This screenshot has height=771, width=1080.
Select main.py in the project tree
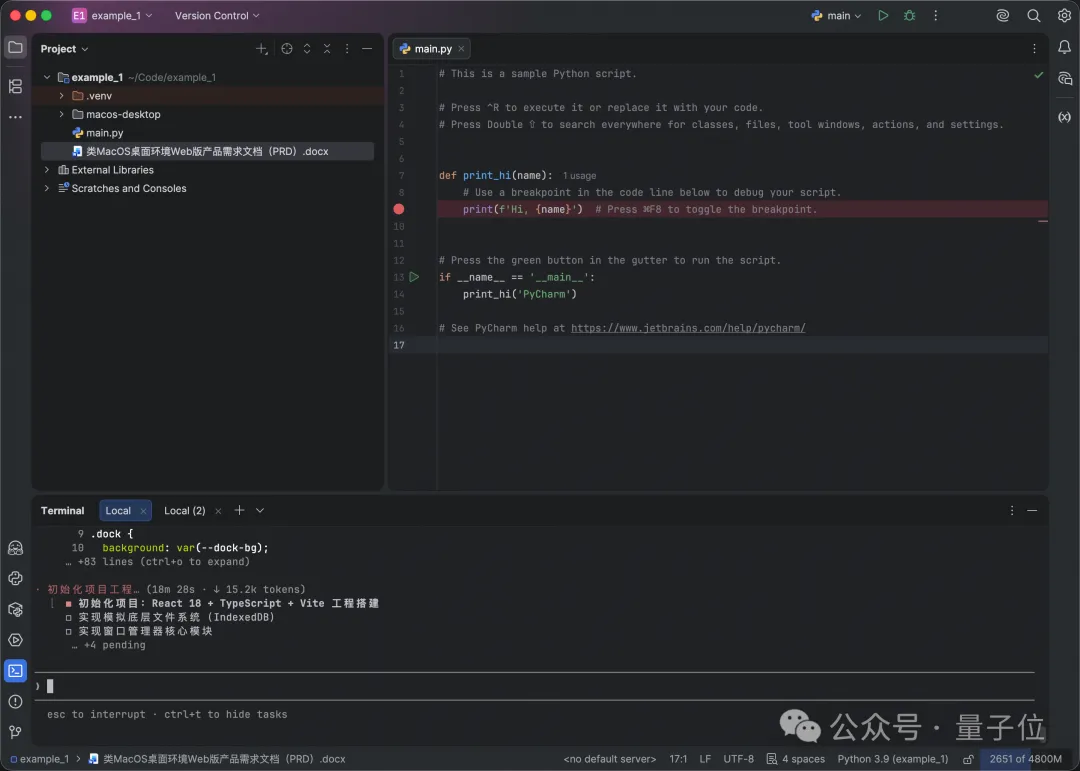pyautogui.click(x=104, y=133)
